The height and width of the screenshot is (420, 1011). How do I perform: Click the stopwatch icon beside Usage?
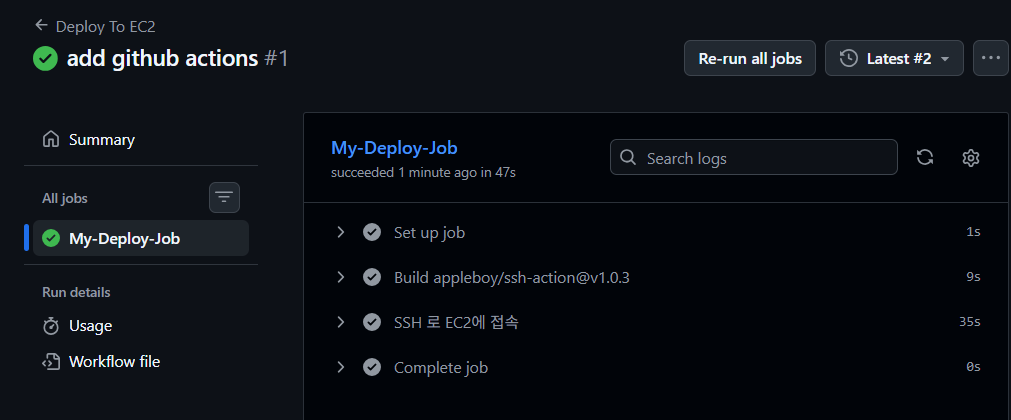coord(51,326)
